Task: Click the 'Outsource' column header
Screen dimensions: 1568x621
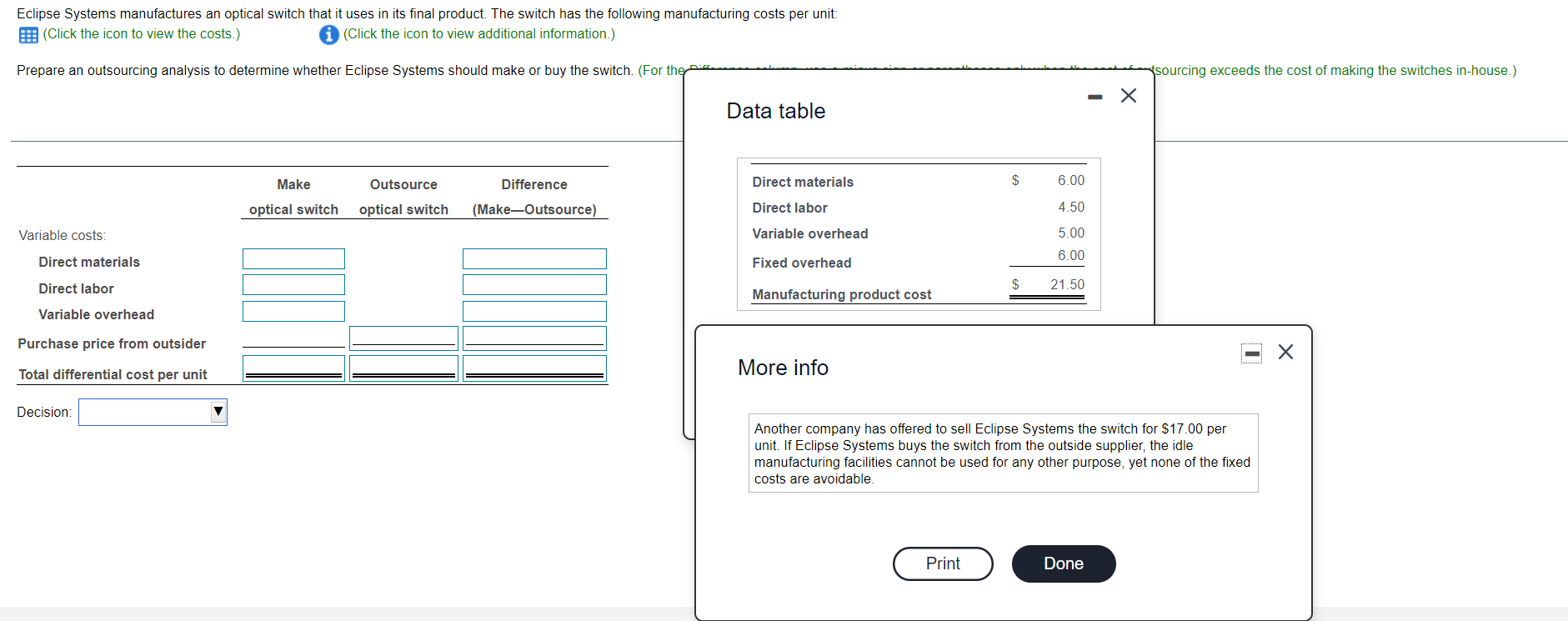Action: (x=403, y=184)
